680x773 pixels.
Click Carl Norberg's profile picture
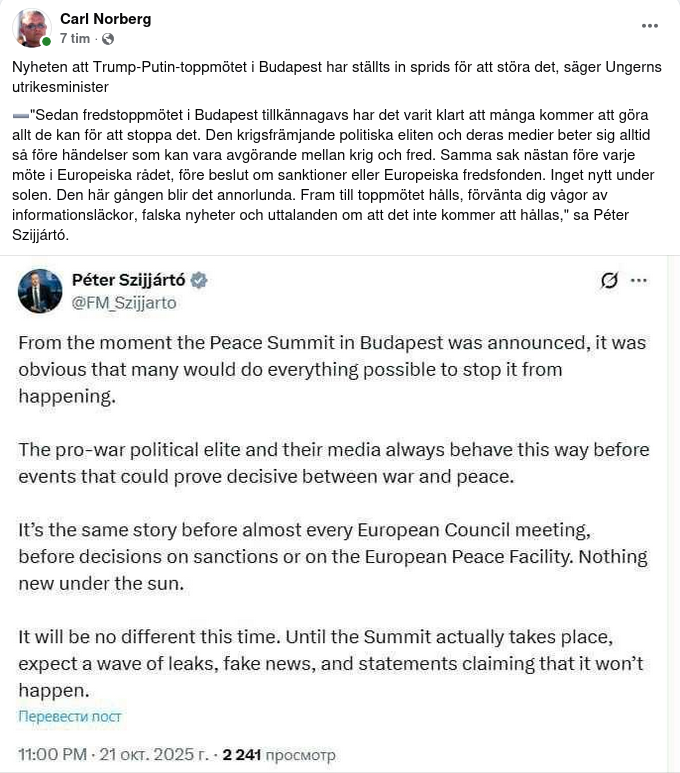click(32, 28)
